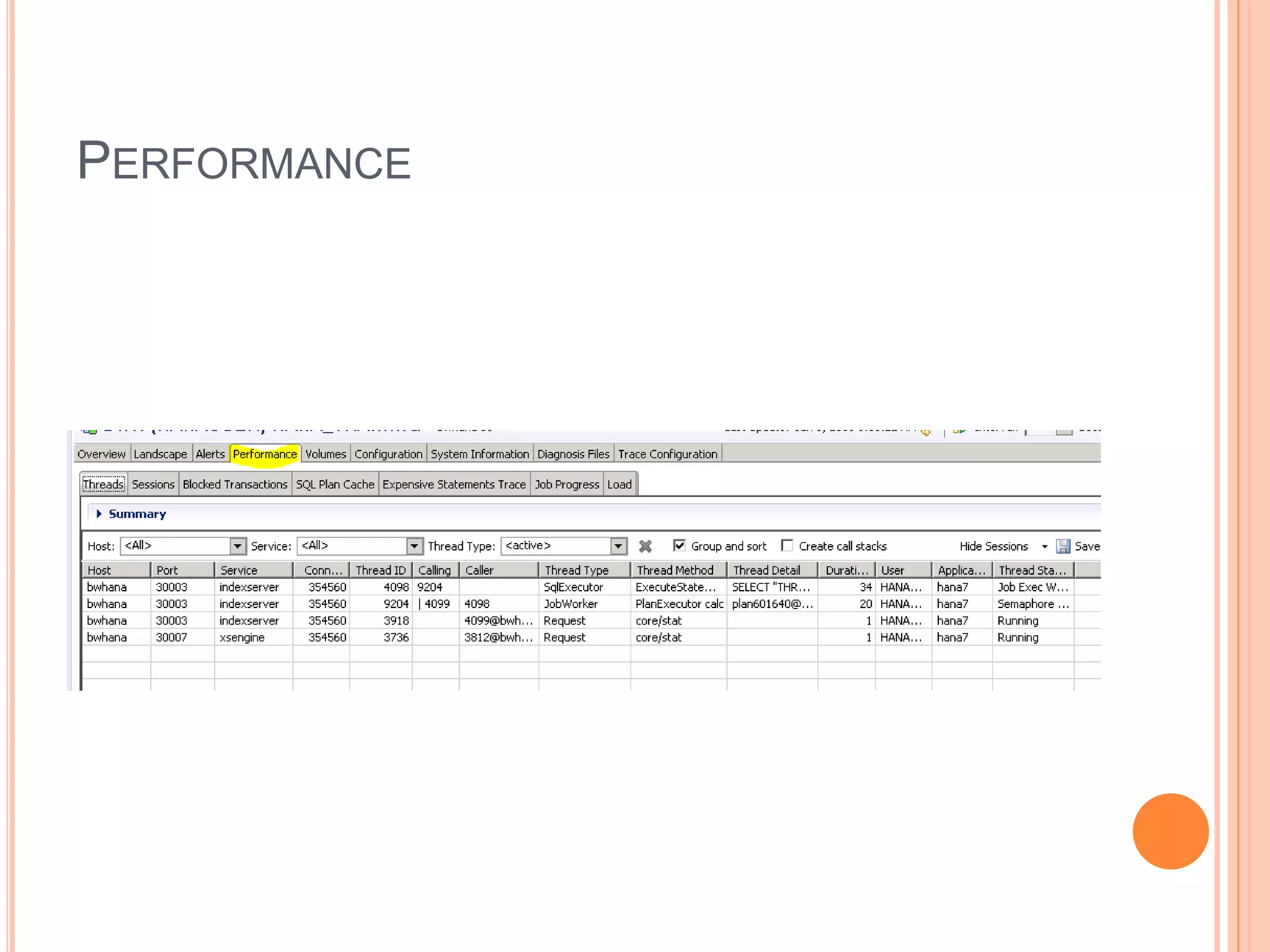
Task: Click the Durati... column header
Action: [x=846, y=570]
